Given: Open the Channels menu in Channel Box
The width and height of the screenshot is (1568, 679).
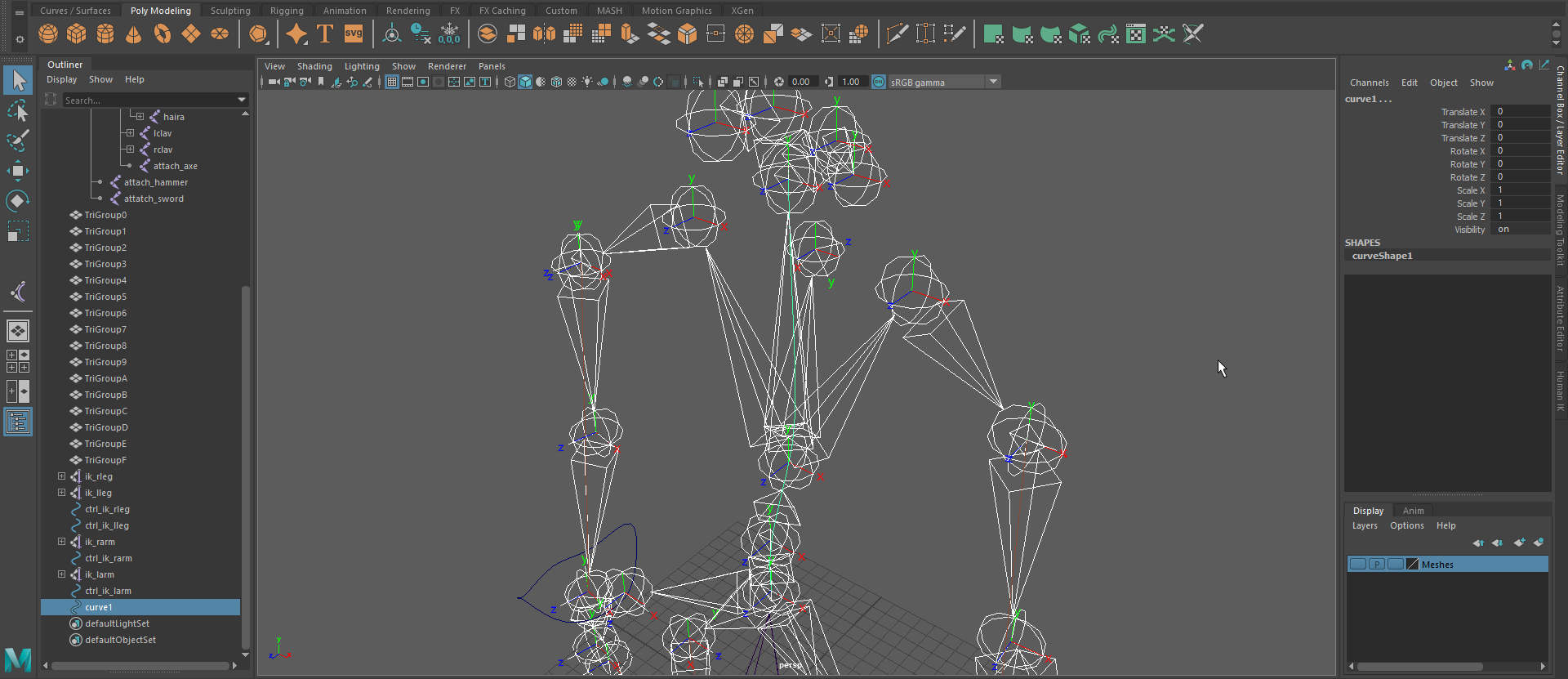Looking at the screenshot, I should 1369,83.
